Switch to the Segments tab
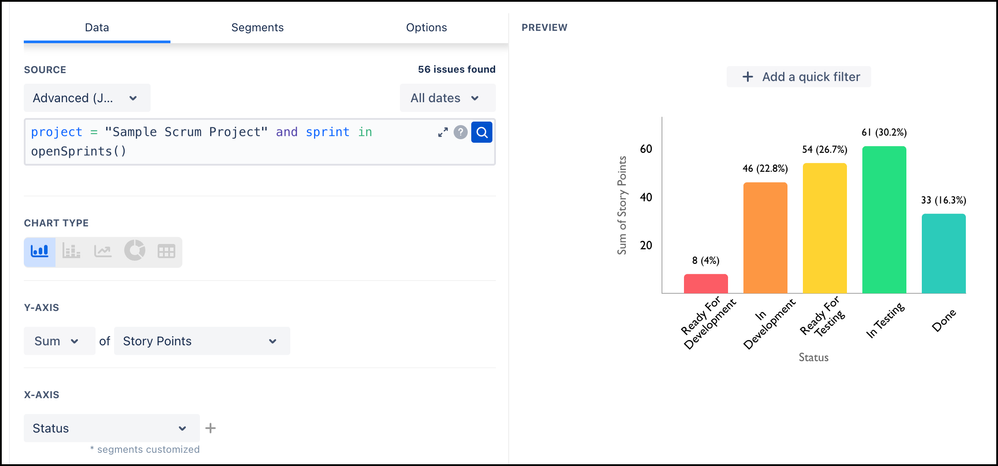Viewport: 998px width, 466px height. coord(257,28)
